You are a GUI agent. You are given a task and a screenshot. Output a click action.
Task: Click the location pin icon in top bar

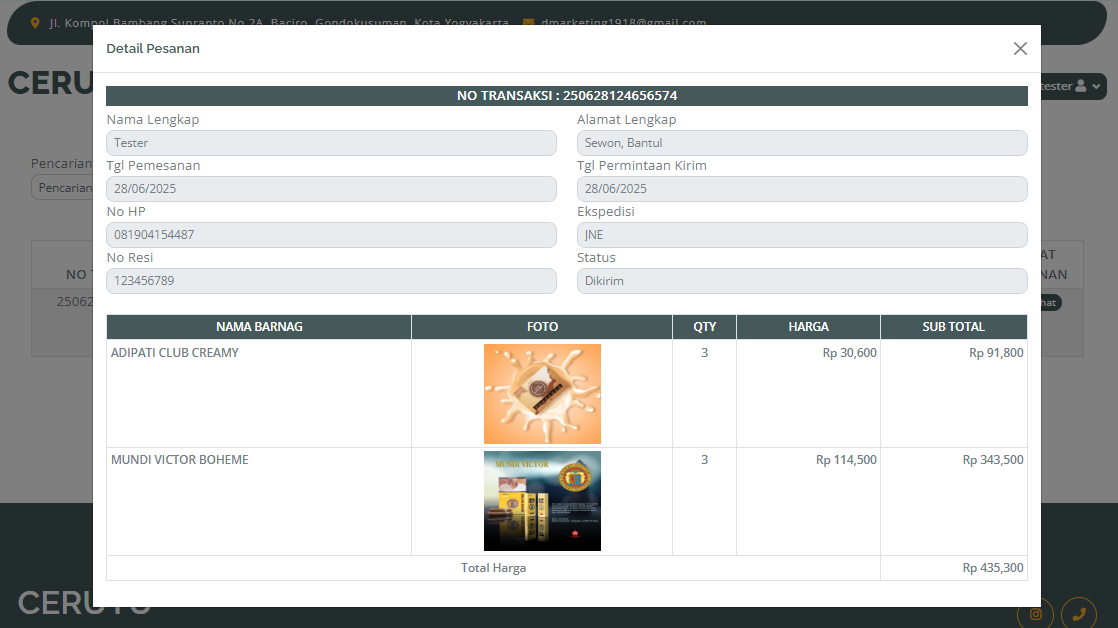point(36,22)
